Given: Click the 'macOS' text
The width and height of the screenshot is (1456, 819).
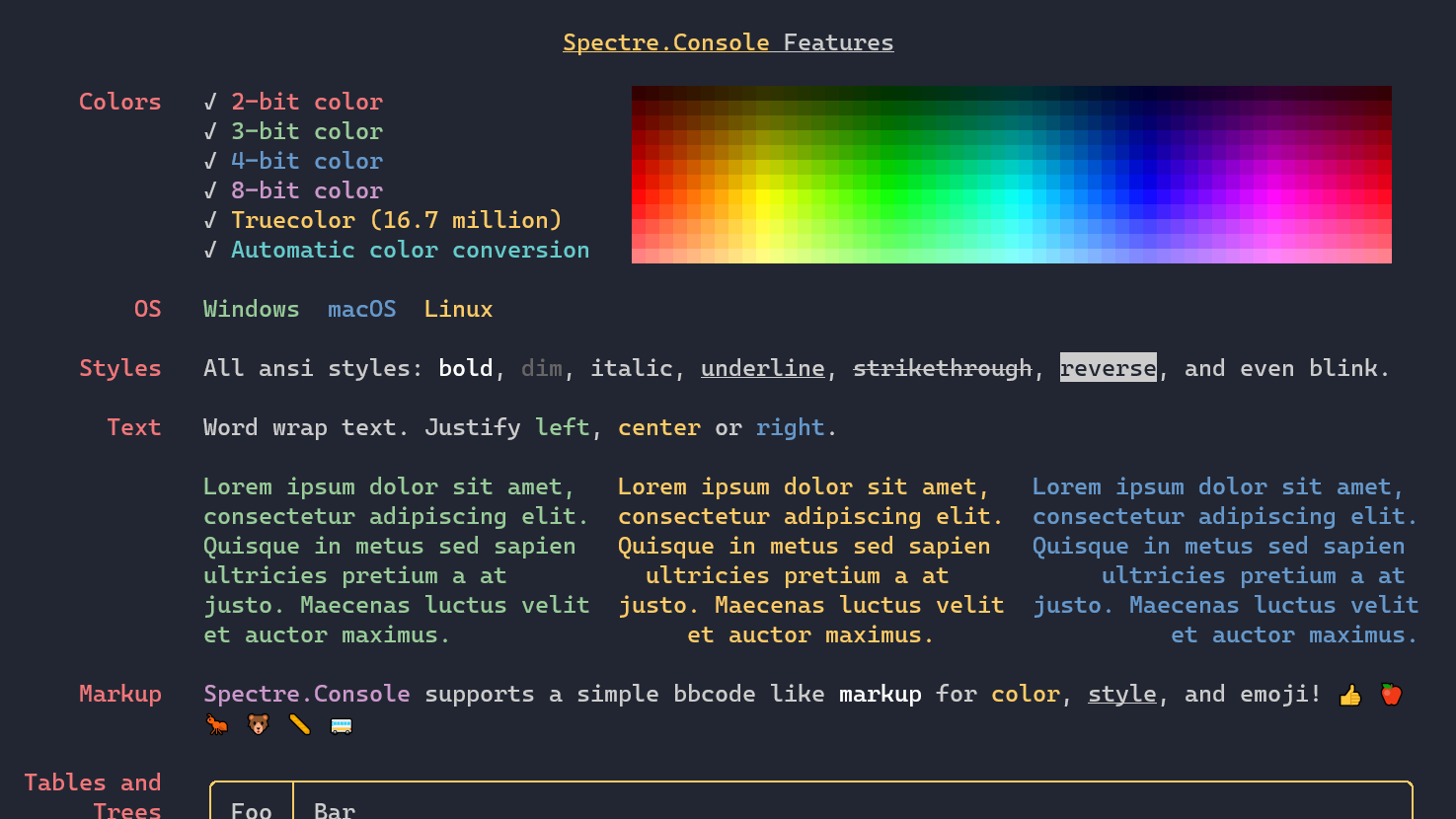Looking at the screenshot, I should pos(362,309).
